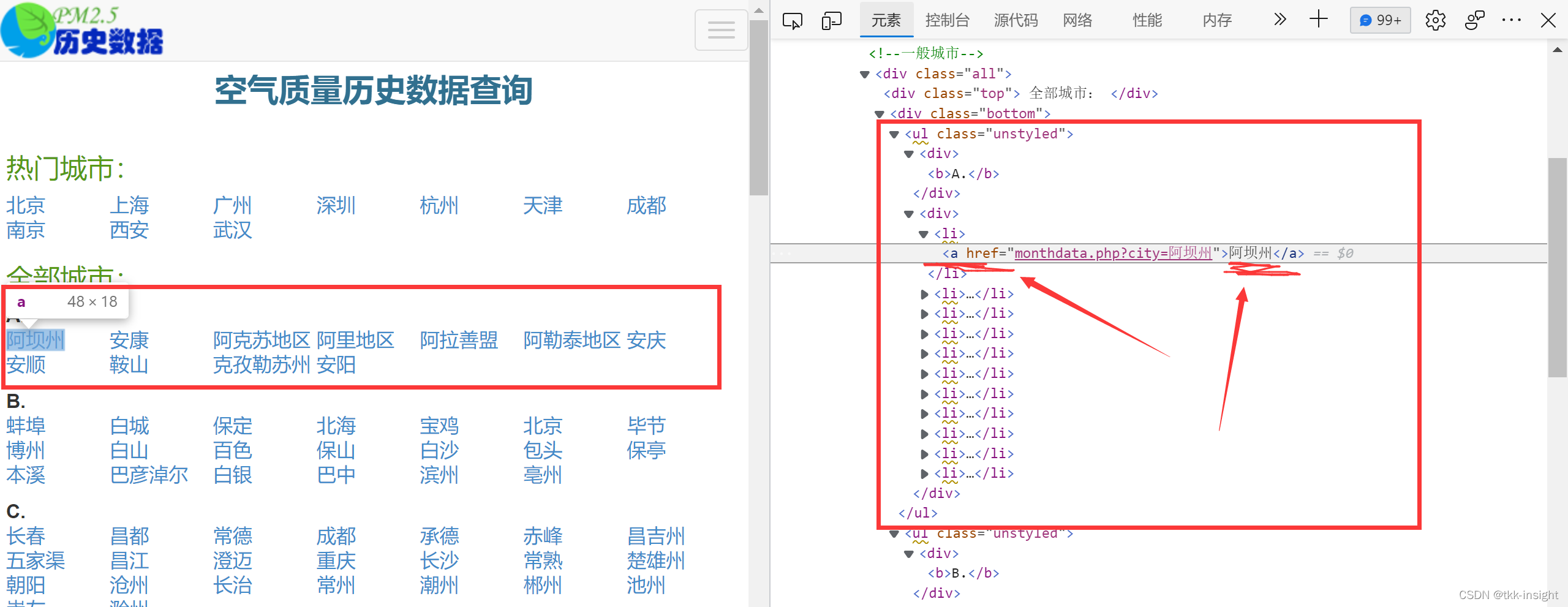Collapse the second ul class="unstyled" node
Screen dimensions: 1568x607
pos(894,533)
